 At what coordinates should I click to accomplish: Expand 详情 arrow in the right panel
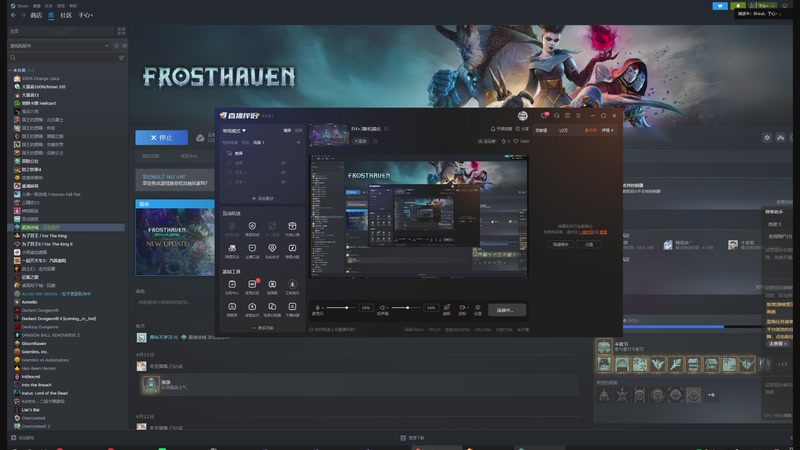pyautogui.click(x=608, y=131)
